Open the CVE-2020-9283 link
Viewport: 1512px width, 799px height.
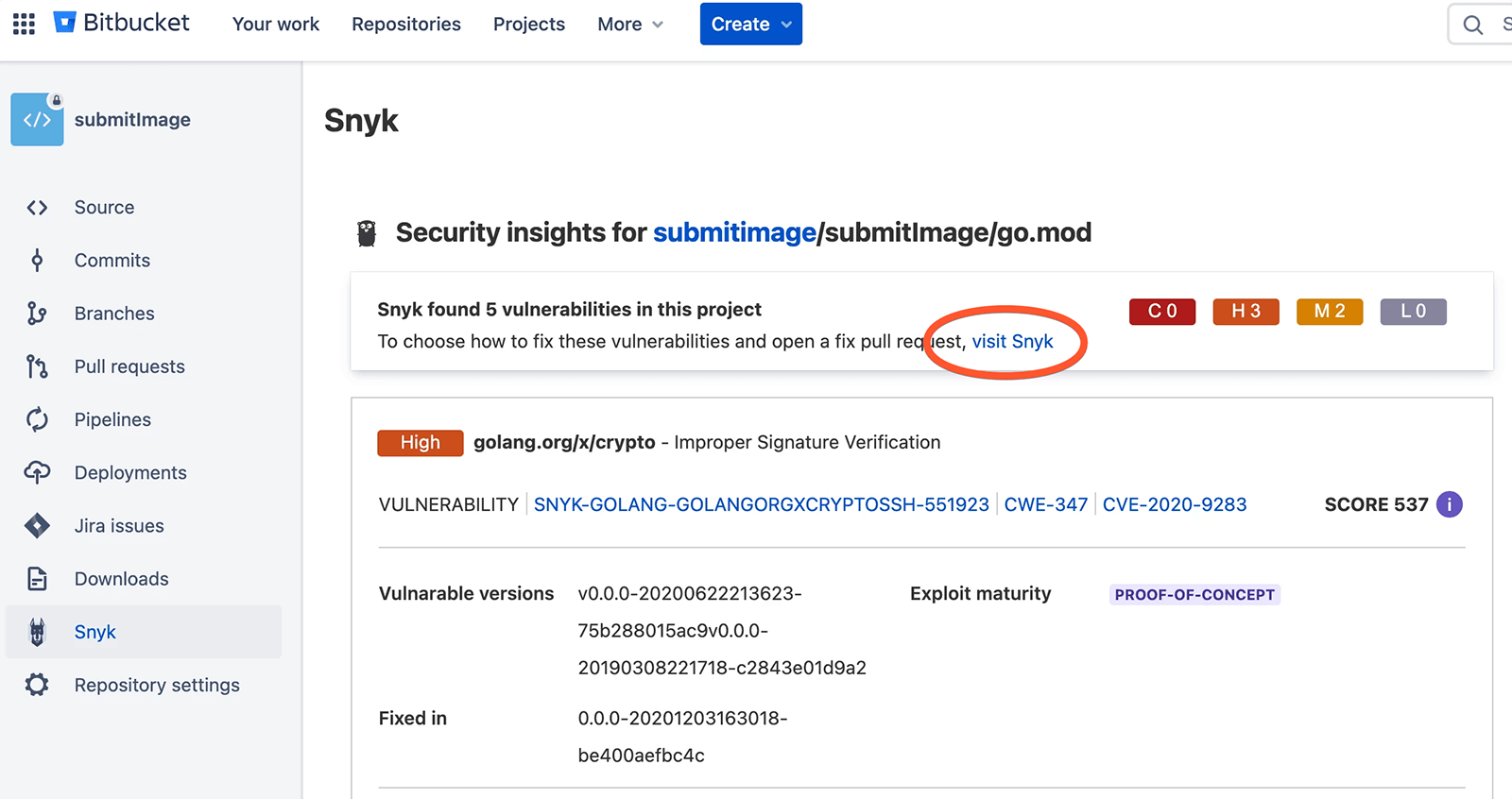tap(1175, 504)
